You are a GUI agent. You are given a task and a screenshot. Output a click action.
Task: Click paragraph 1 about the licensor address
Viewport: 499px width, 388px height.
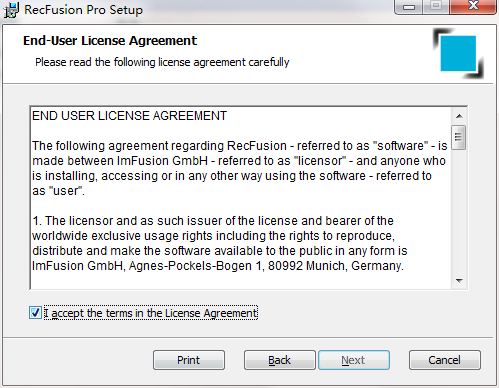[x=219, y=243]
